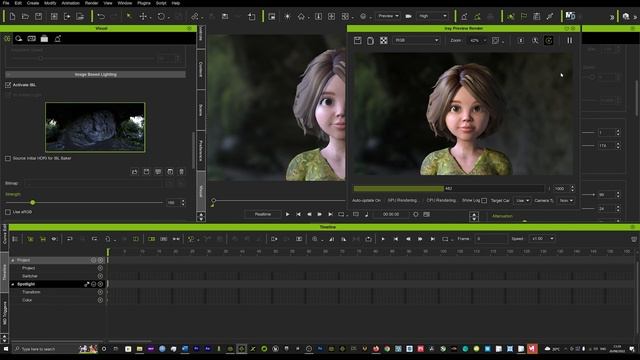Pause the Iray preview render

pyautogui.click(x=569, y=40)
